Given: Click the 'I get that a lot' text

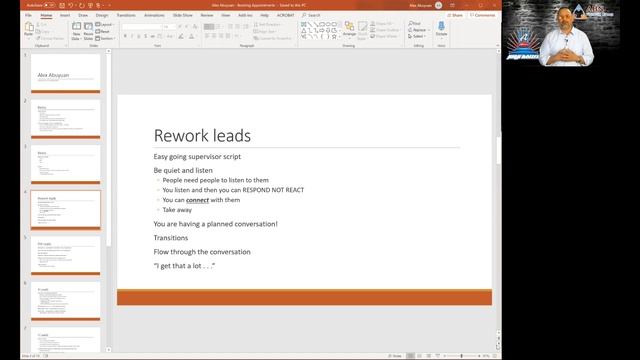Looking at the screenshot, I should point(184,266).
